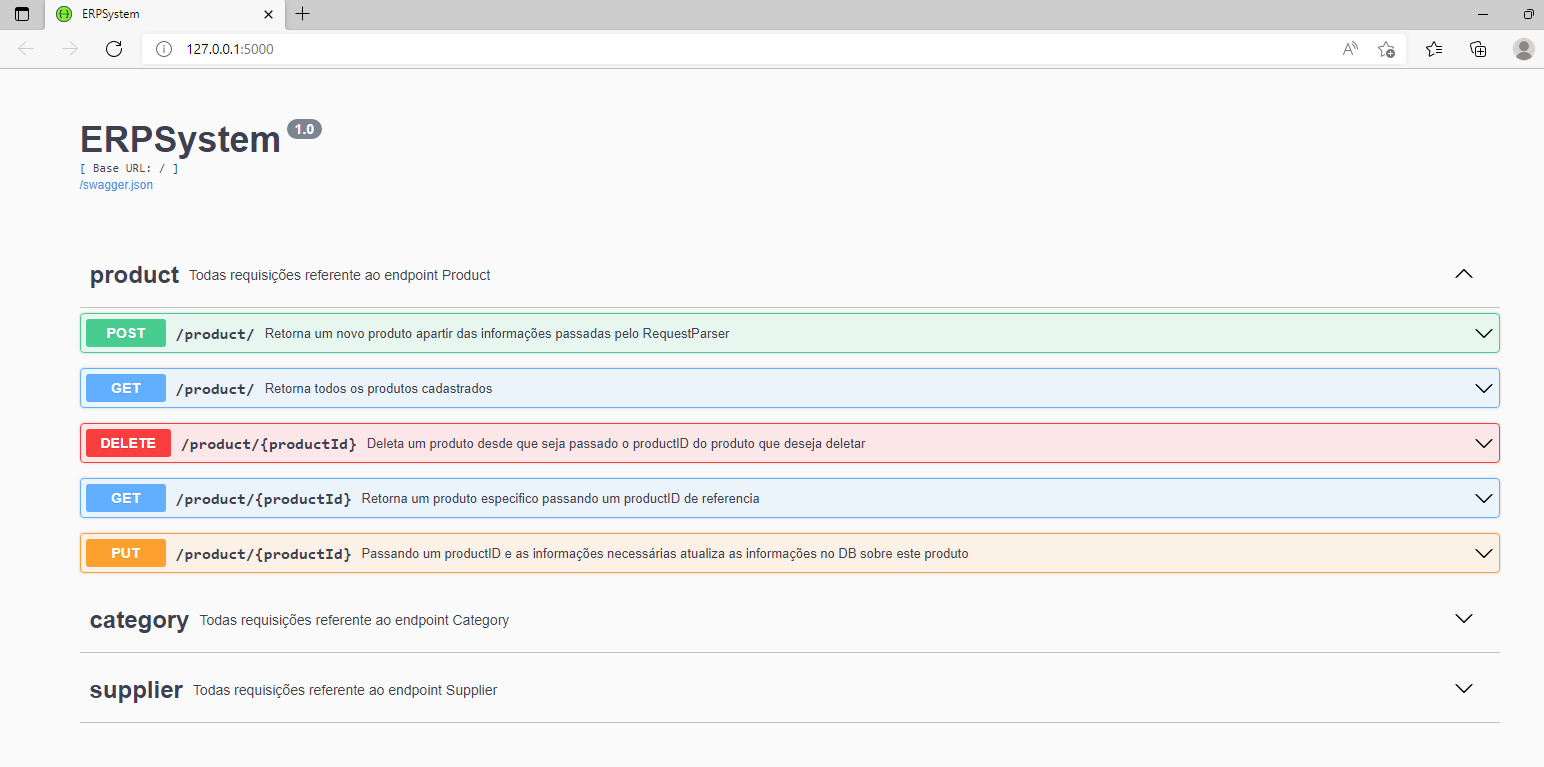Open the browser Collections icon

1477,48
